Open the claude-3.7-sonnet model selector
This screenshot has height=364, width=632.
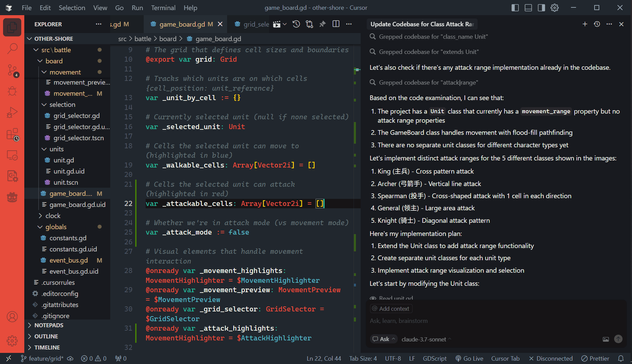[426, 339]
